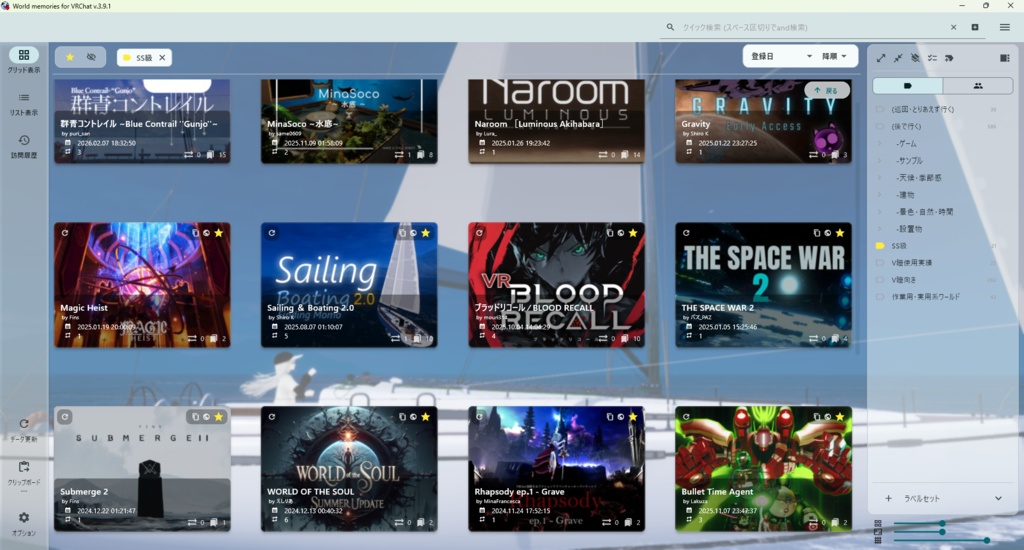
Task: Switch to the labels tab
Action: pos(908,86)
